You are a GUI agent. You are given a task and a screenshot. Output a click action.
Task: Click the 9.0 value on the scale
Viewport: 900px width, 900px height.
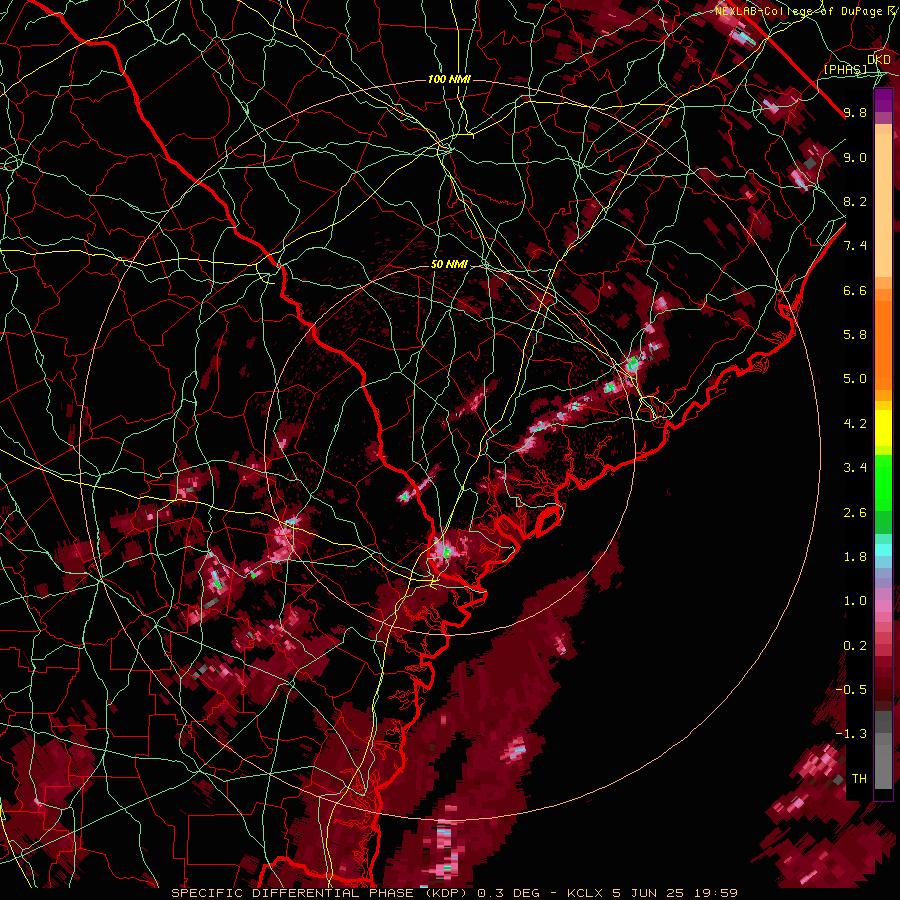(855, 157)
